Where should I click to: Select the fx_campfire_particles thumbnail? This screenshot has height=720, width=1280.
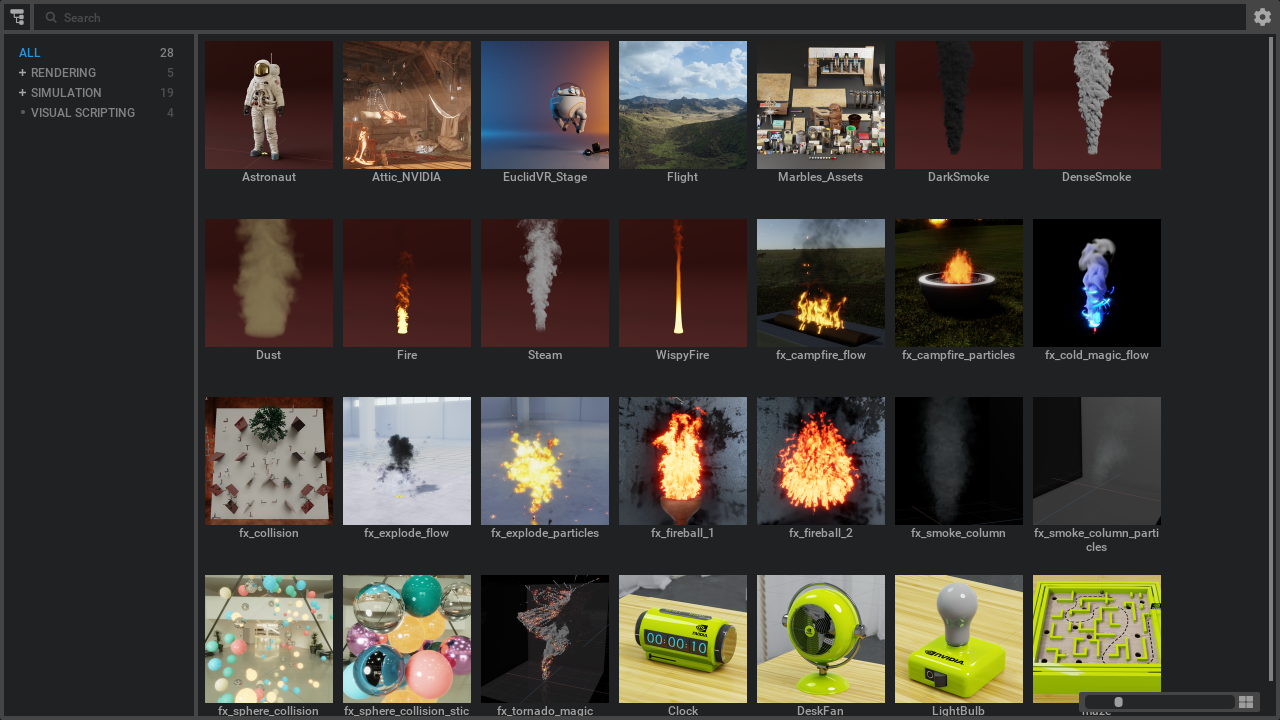[x=959, y=283]
